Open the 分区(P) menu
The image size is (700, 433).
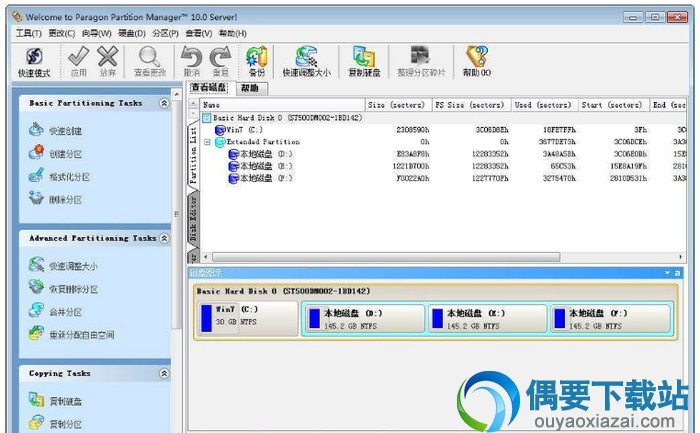coord(165,33)
